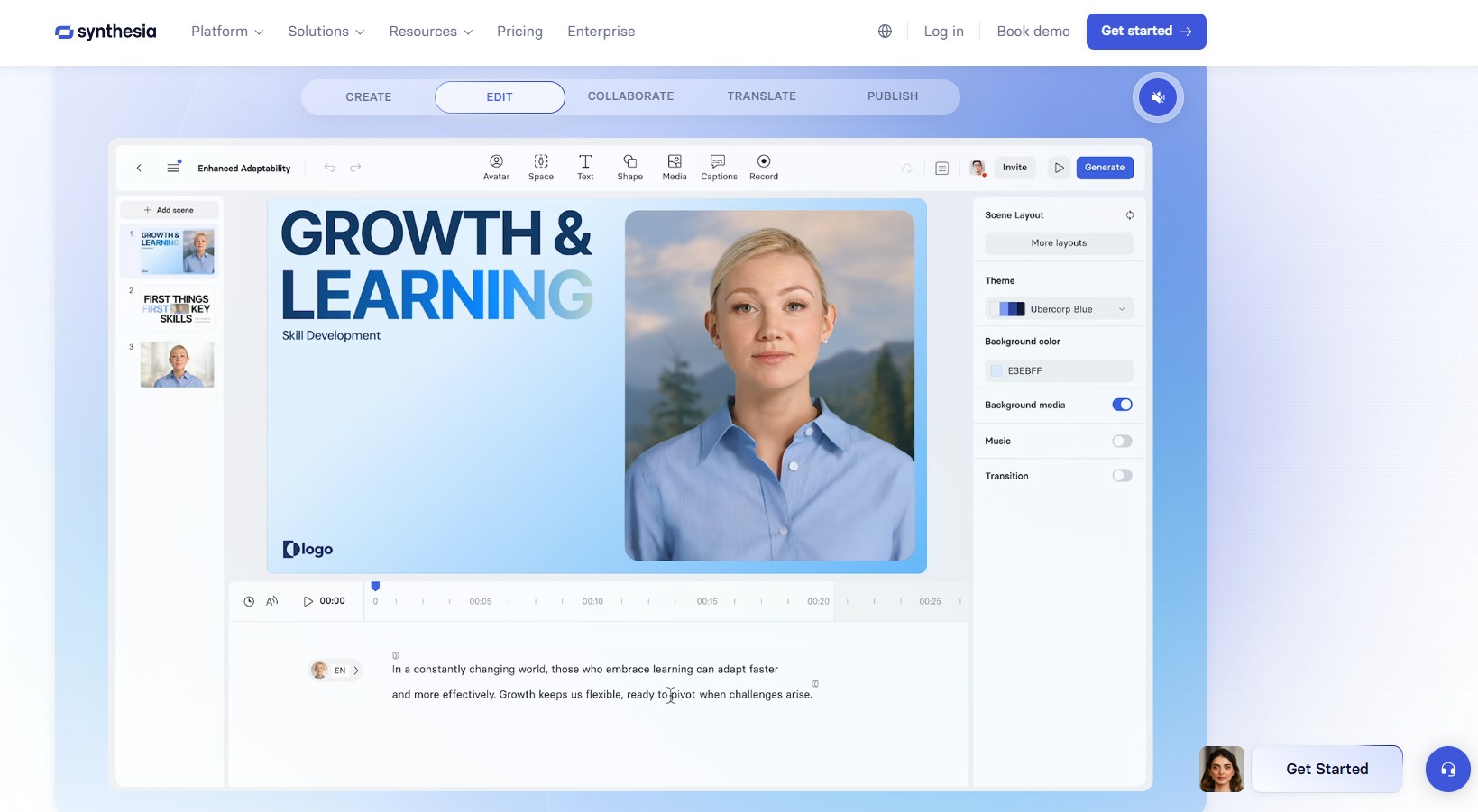The width and height of the screenshot is (1478, 812).
Task: Open the language globe selector
Action: (x=885, y=32)
